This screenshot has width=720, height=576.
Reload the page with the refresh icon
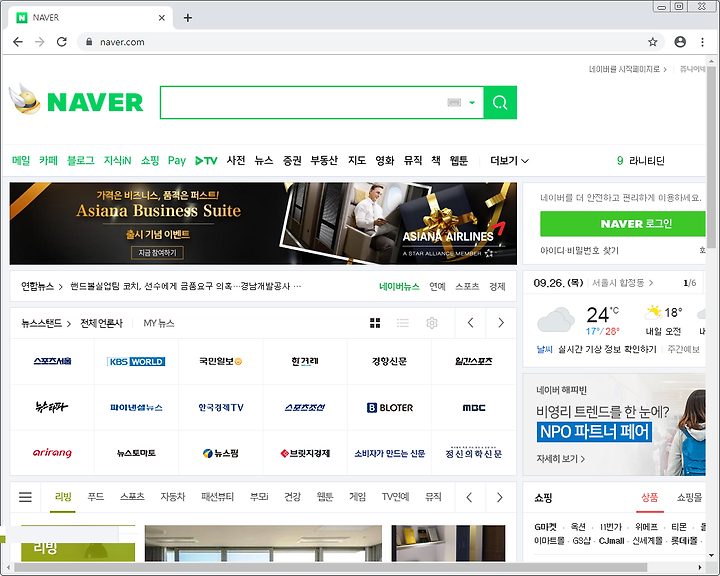[62, 42]
